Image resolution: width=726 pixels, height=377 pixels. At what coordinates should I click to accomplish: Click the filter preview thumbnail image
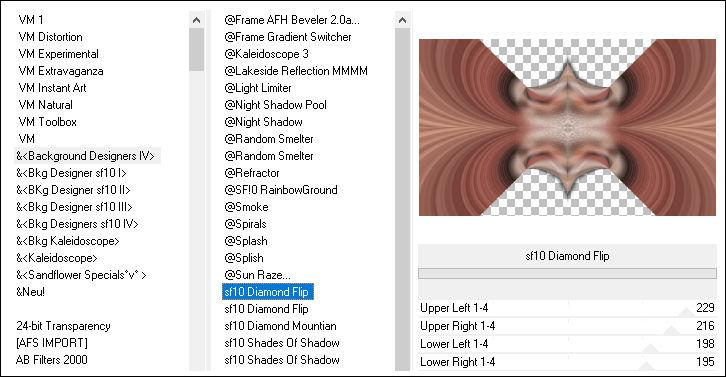point(567,127)
